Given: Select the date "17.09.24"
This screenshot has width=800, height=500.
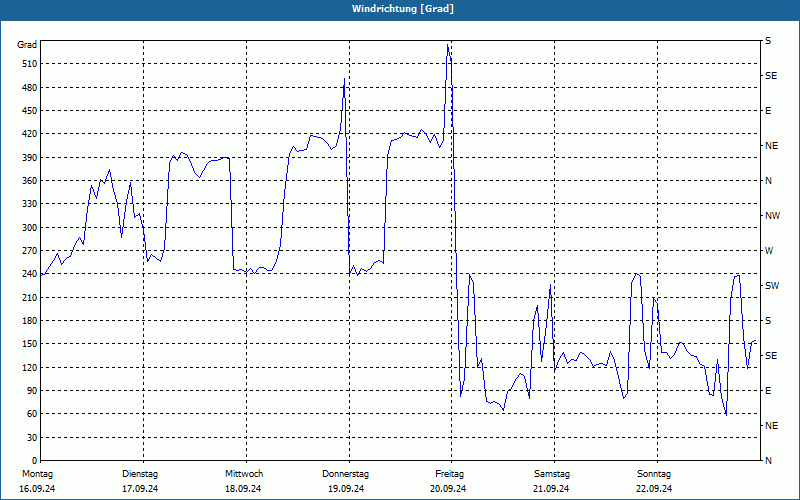Looking at the screenshot, I should [140, 489].
